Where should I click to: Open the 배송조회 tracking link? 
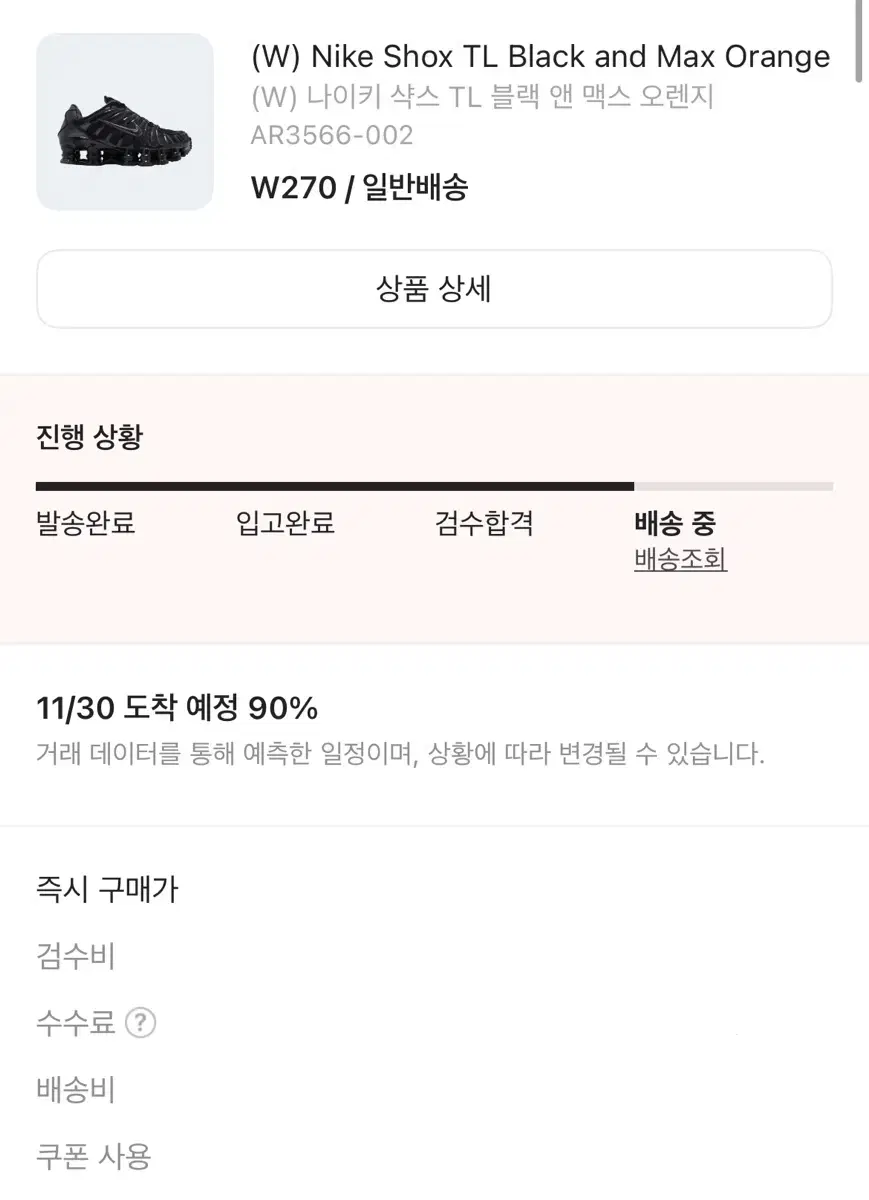click(x=680, y=559)
